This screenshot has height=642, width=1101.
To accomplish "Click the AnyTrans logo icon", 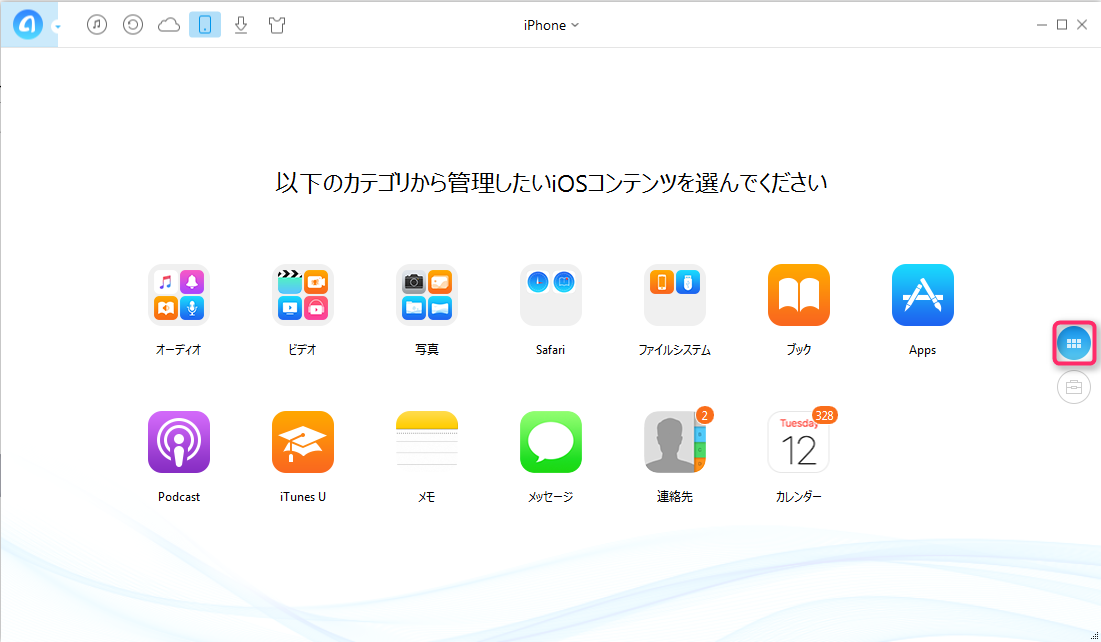I will point(27,25).
